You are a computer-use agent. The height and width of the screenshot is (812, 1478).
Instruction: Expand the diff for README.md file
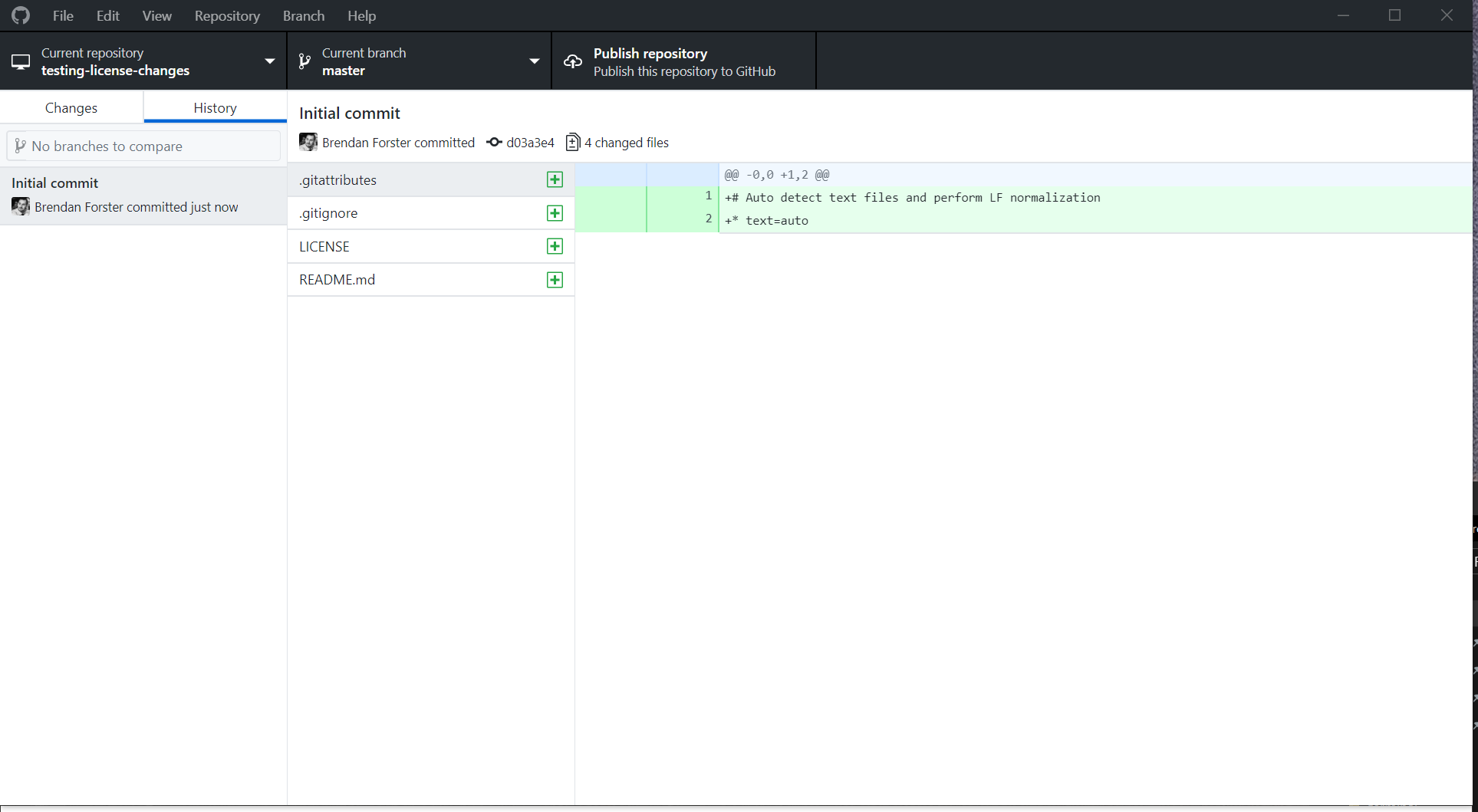(555, 279)
